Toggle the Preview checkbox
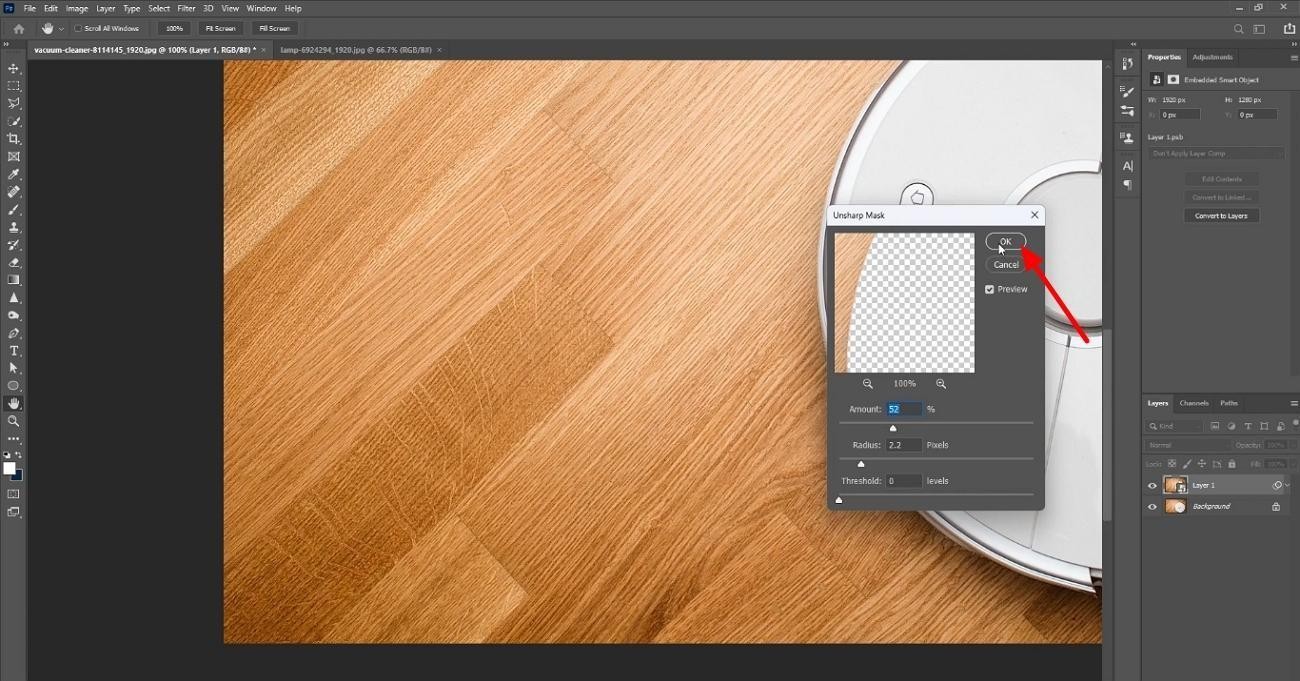 click(x=990, y=290)
